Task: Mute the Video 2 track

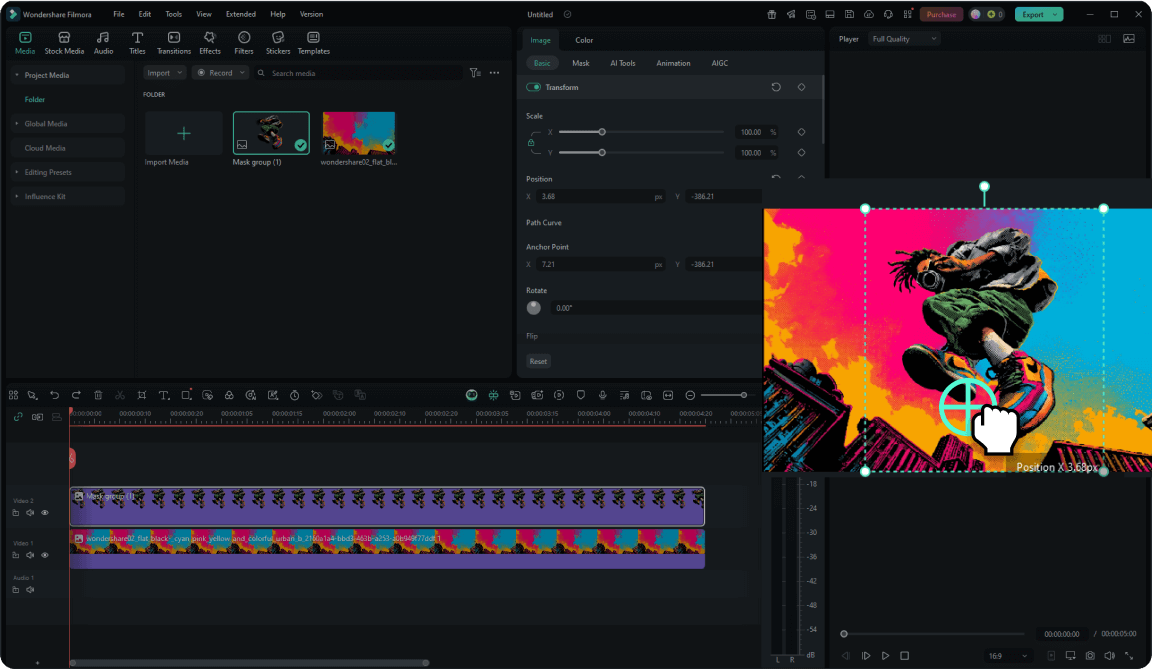Action: 30,513
